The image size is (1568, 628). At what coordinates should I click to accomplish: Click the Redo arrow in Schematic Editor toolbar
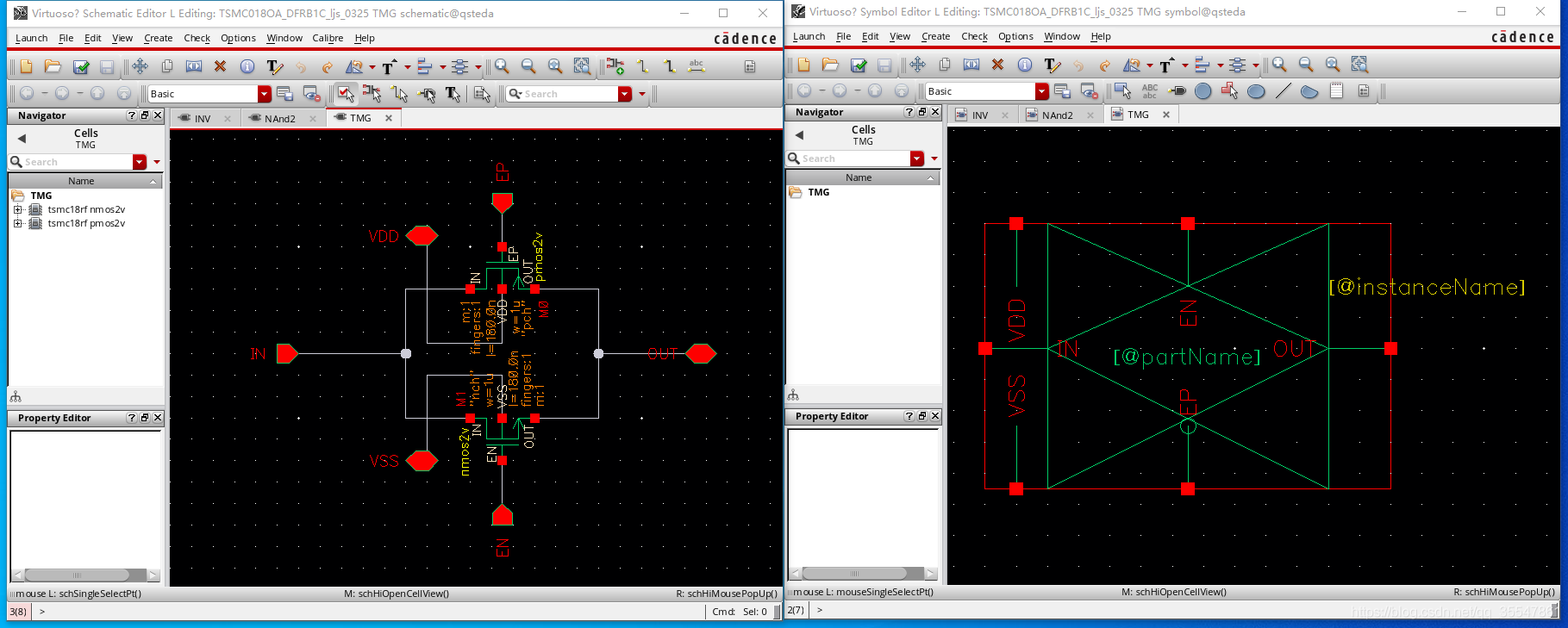click(327, 66)
